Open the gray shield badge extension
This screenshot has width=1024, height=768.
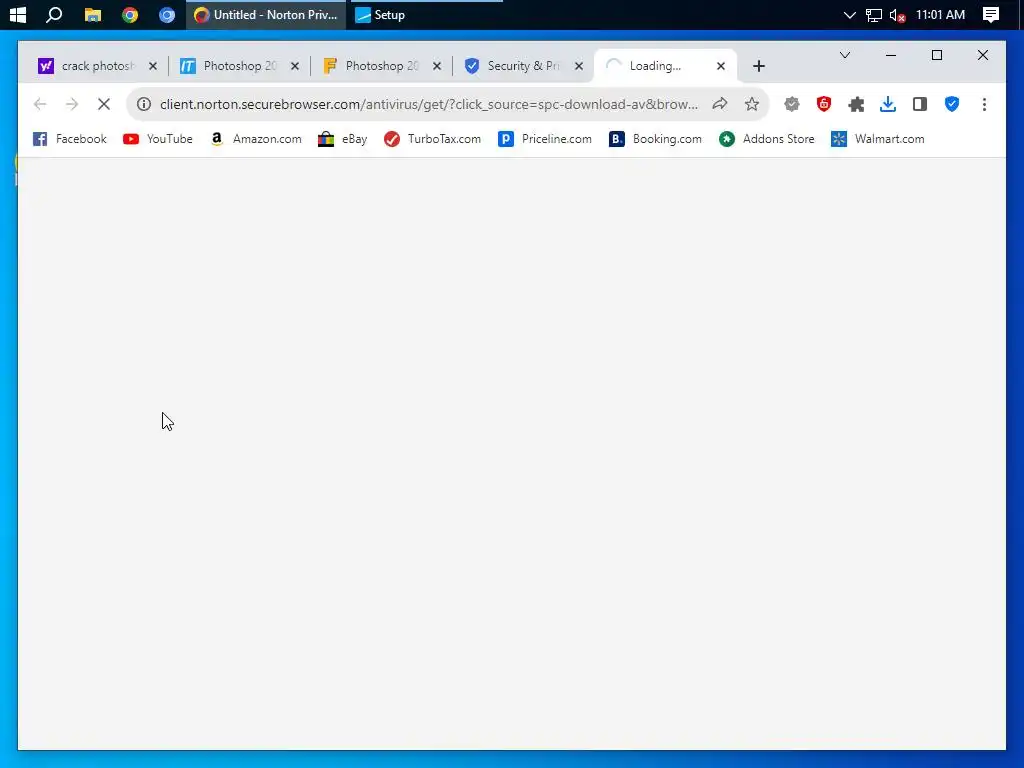792,104
